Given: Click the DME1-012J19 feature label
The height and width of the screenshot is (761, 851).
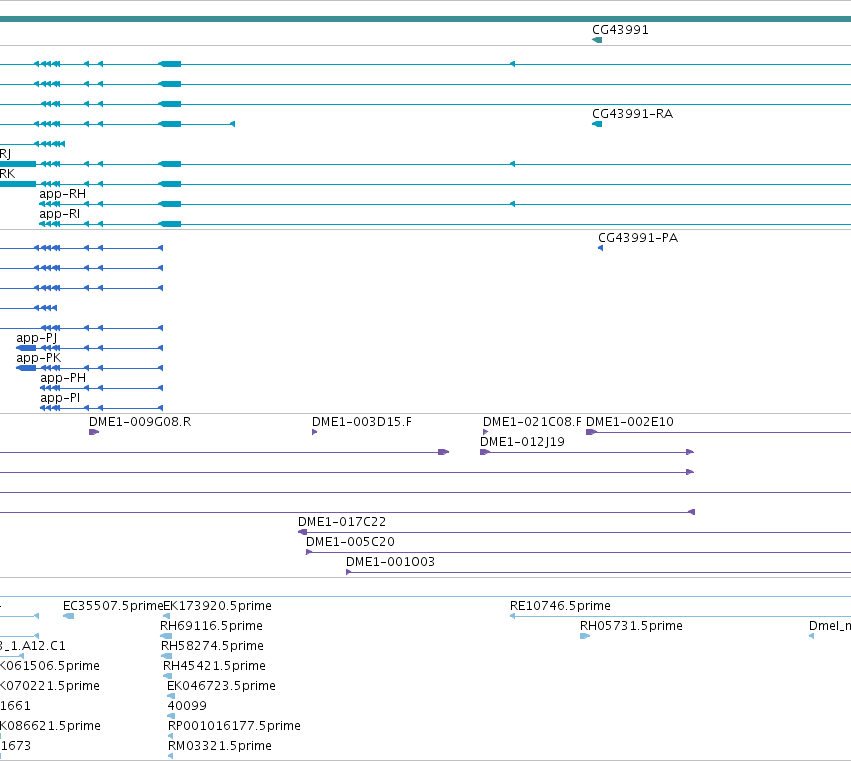Looking at the screenshot, I should 523,442.
